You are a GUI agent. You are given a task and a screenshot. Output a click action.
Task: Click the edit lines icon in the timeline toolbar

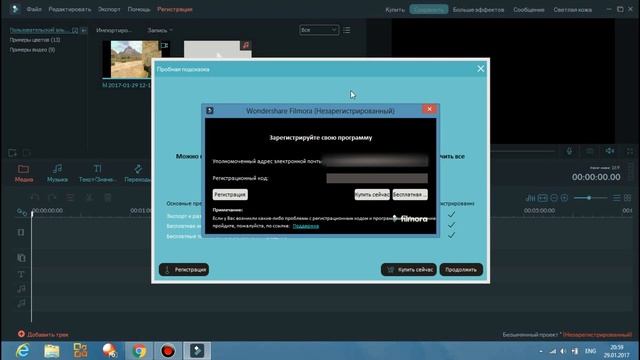pos(70,198)
